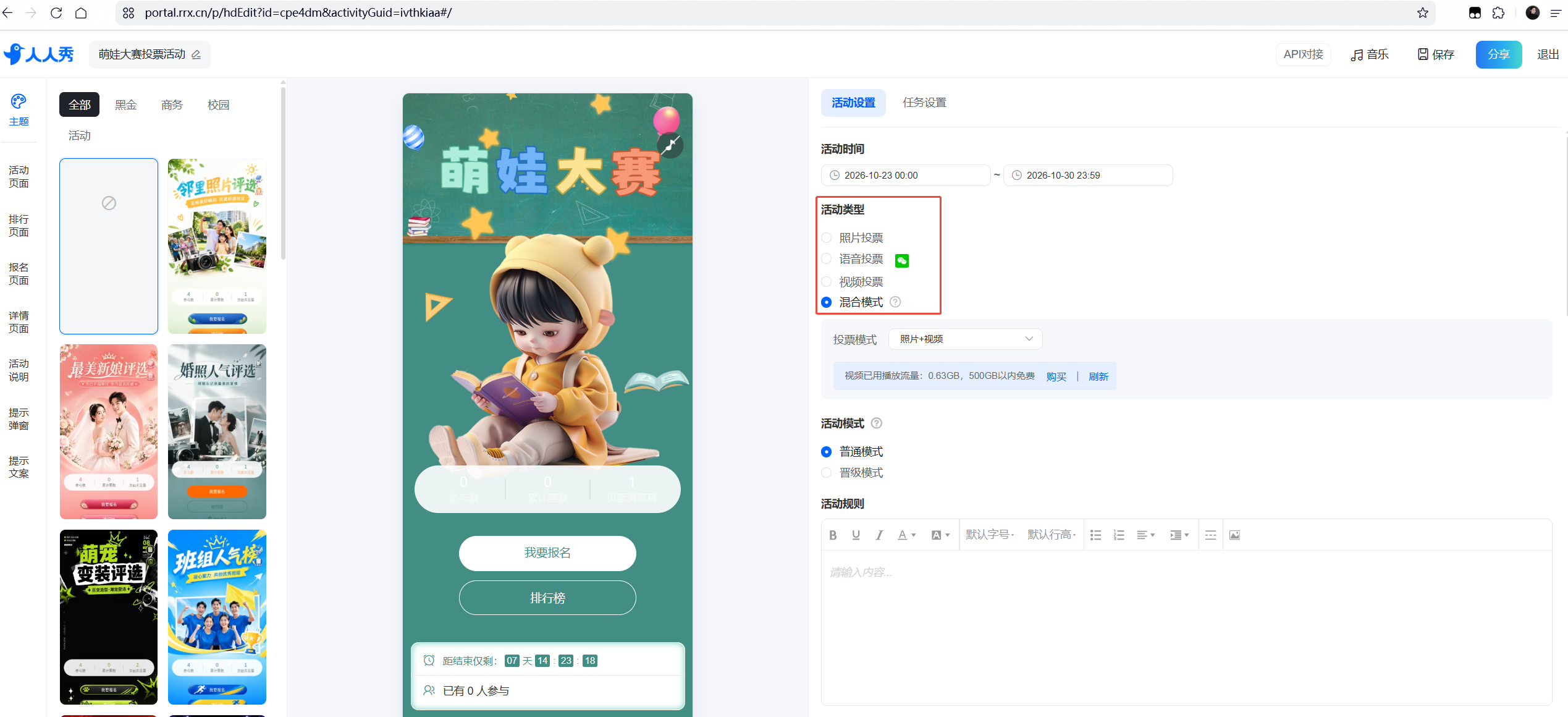Viewport: 1568px width, 717px height.
Task: Switch to the 任务设置 tab
Action: [x=924, y=103]
